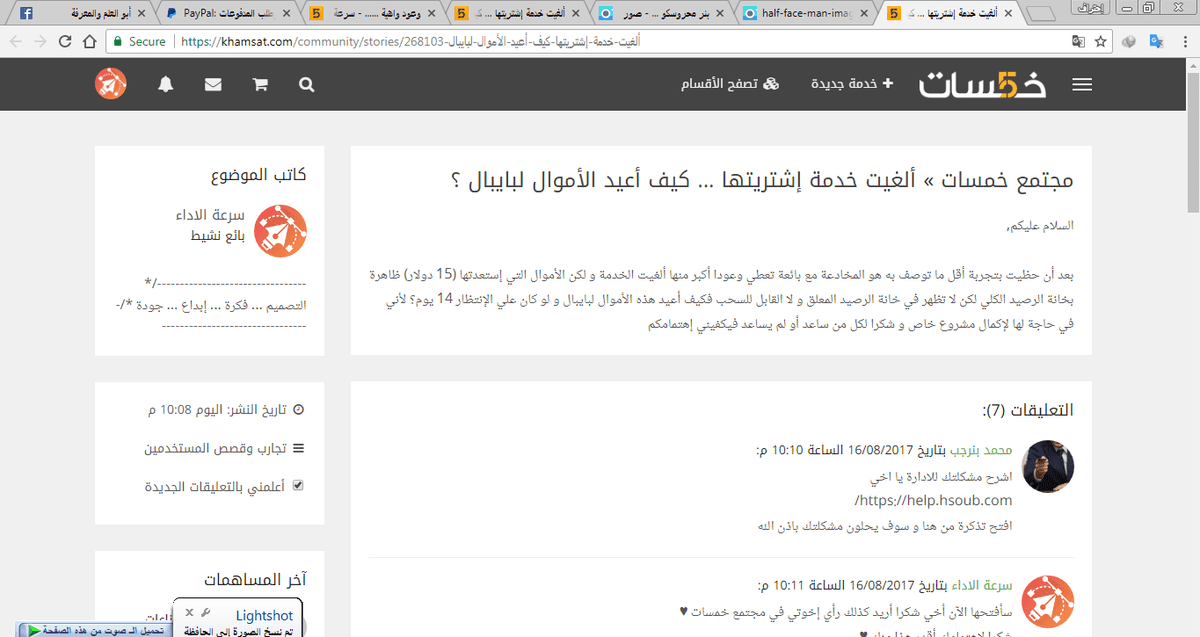Viewport: 1200px width, 637px height.
Task: Click the search magnifier icon
Action: click(x=306, y=84)
